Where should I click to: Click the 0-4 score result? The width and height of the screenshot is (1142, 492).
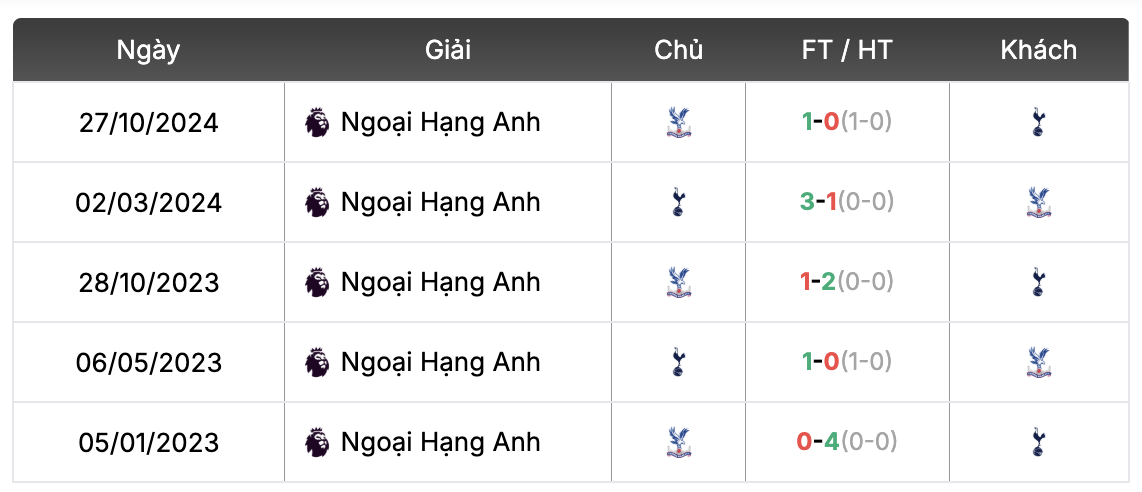coord(819,442)
